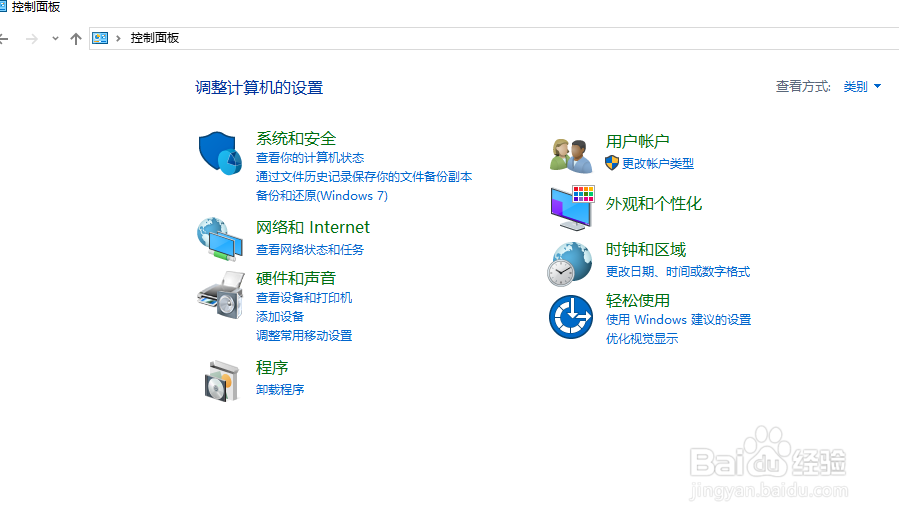Click 使用 Windows 建议的设置 link
The width and height of the screenshot is (899, 522).
pos(678,320)
